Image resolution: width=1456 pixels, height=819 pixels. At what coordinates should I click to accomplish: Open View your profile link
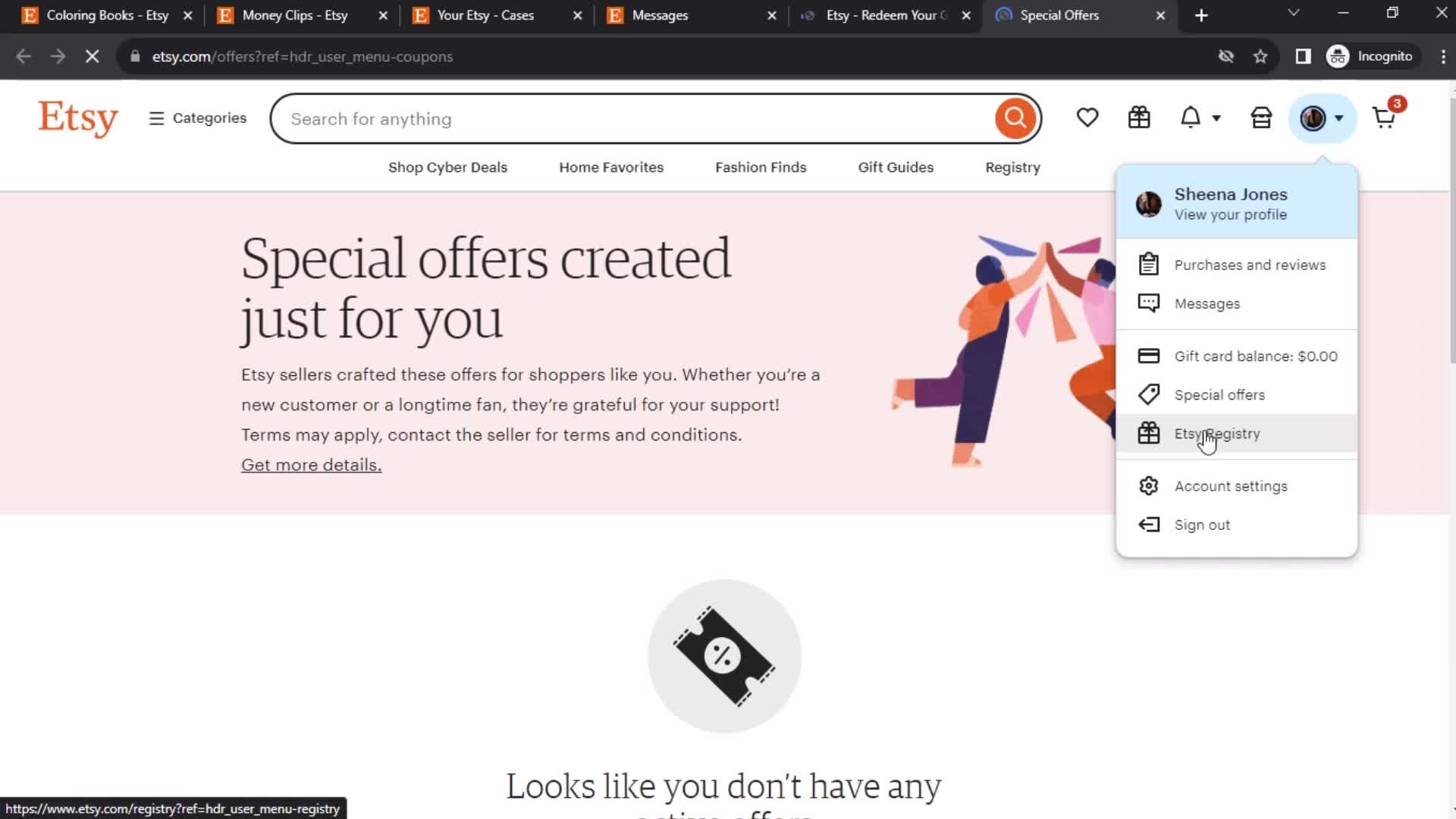click(1231, 214)
